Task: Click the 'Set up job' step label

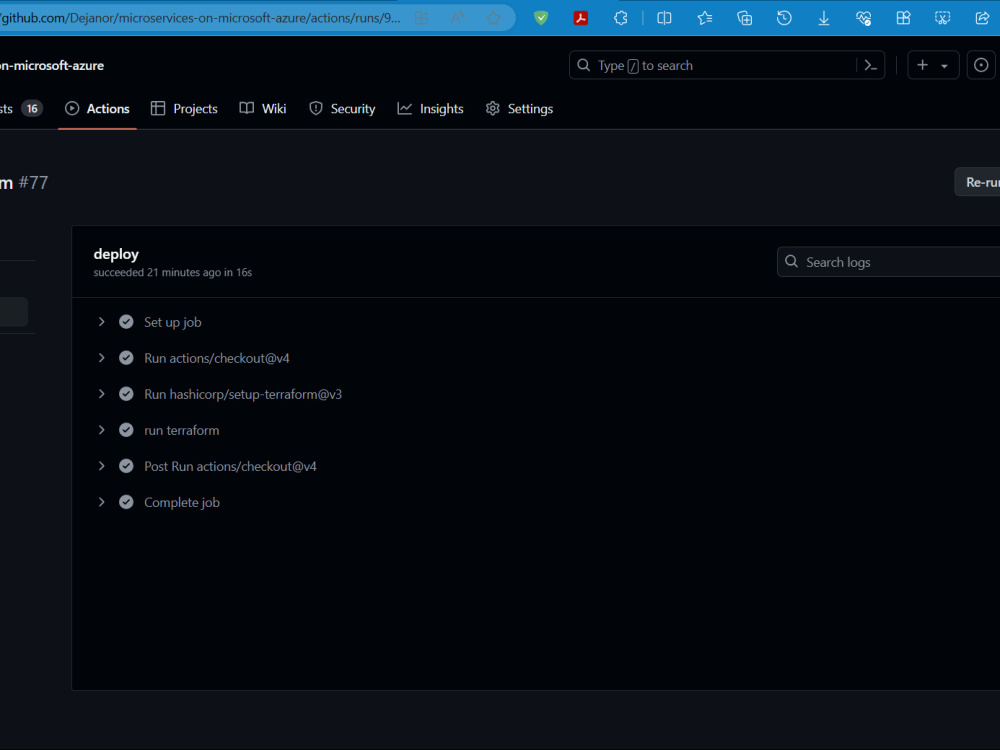Action: click(173, 323)
